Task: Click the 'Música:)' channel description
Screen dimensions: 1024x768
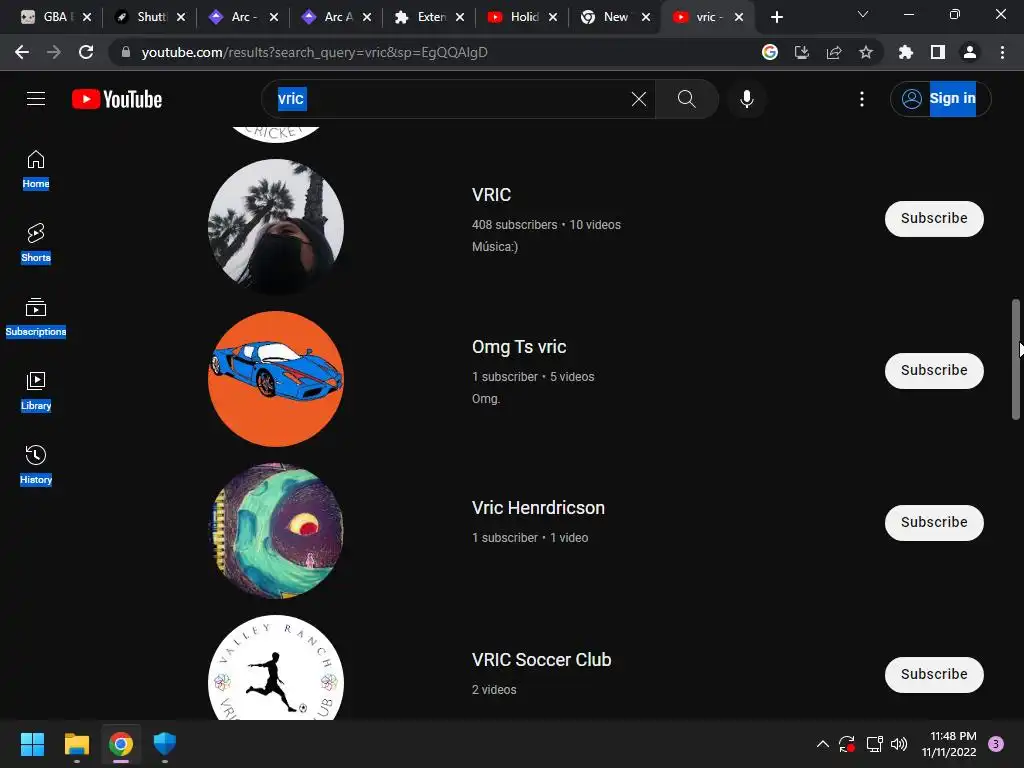Action: pyautogui.click(x=495, y=247)
